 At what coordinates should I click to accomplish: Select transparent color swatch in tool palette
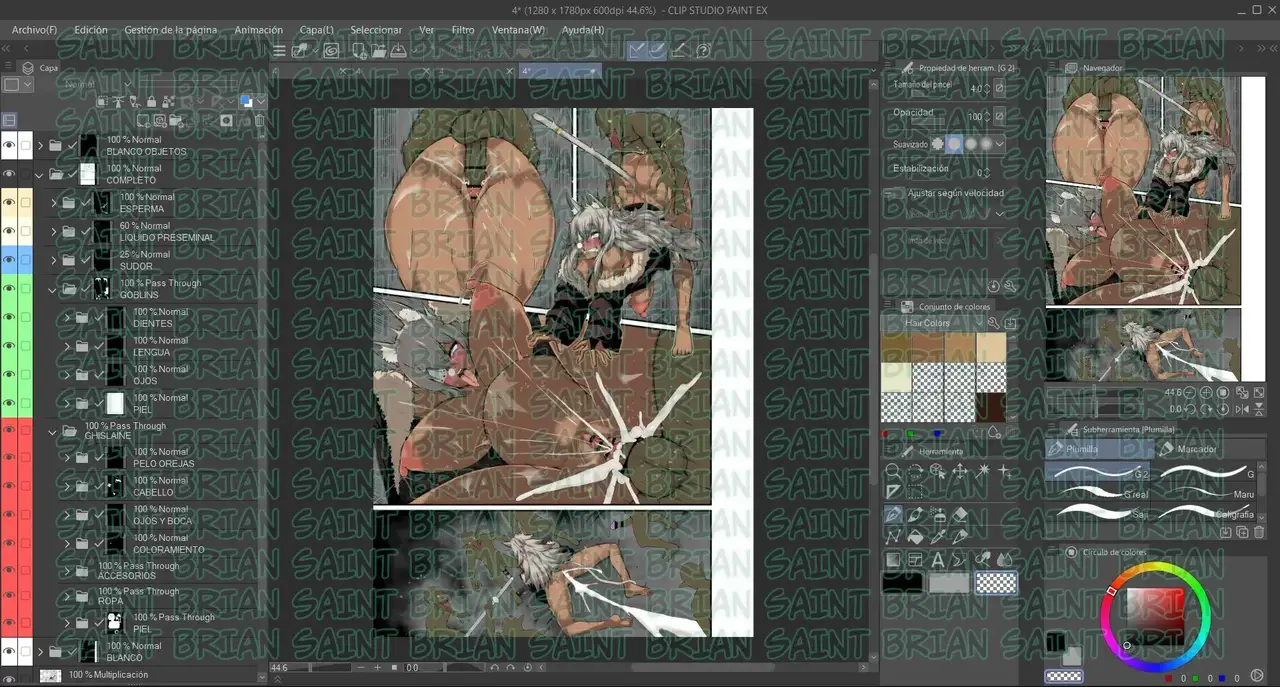[996, 582]
